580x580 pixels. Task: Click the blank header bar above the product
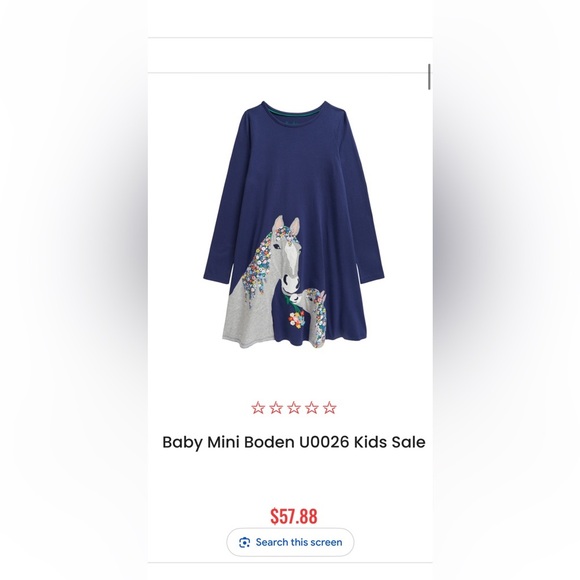pyautogui.click(x=290, y=55)
